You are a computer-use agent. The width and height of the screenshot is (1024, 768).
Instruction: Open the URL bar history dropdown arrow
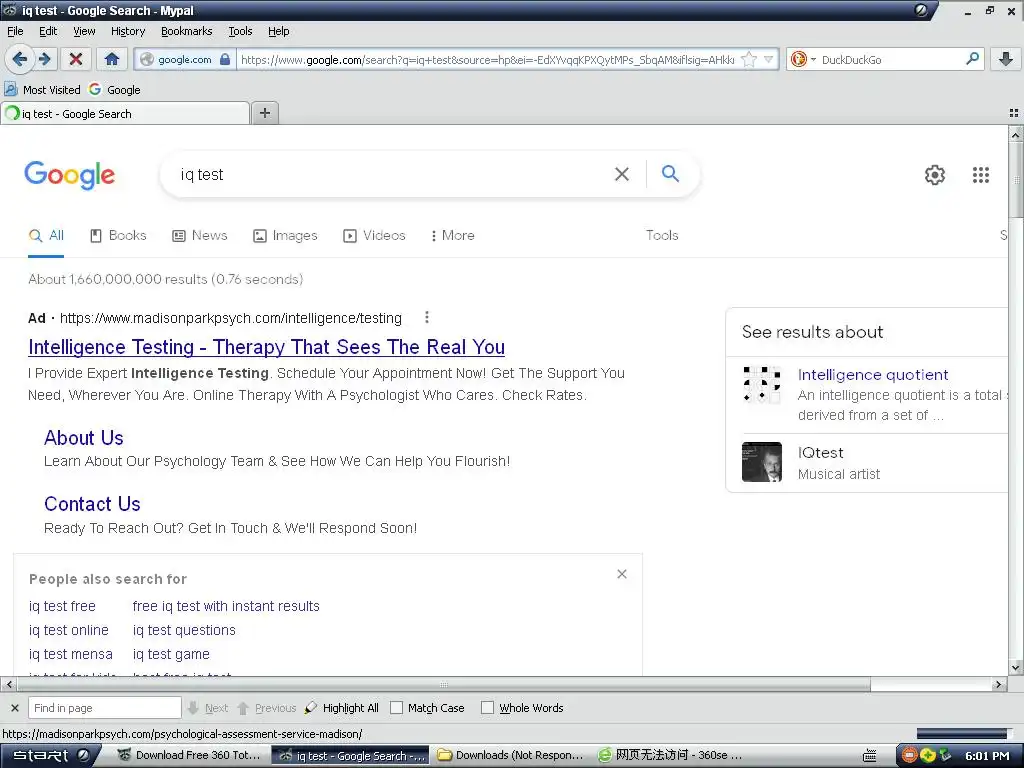(769, 59)
